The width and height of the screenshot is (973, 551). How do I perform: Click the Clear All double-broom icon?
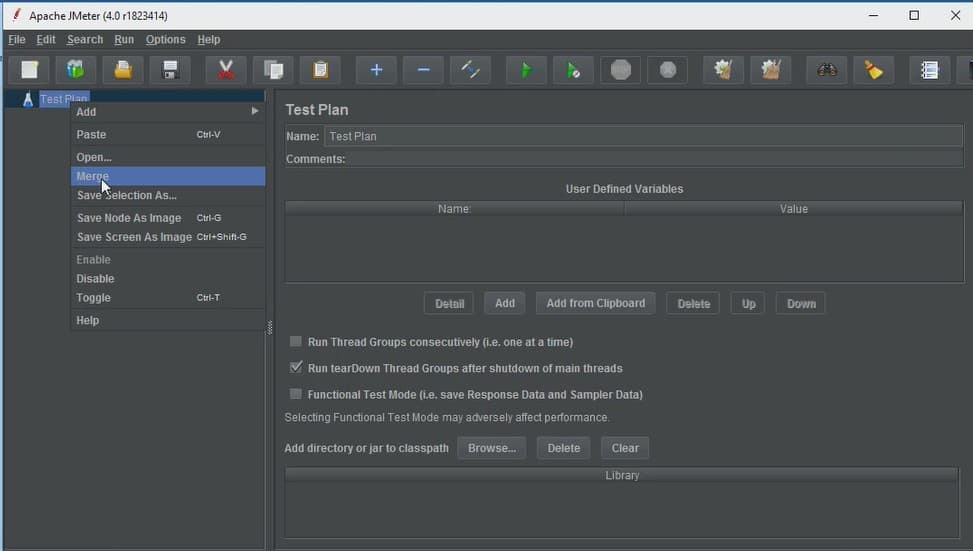tap(771, 69)
